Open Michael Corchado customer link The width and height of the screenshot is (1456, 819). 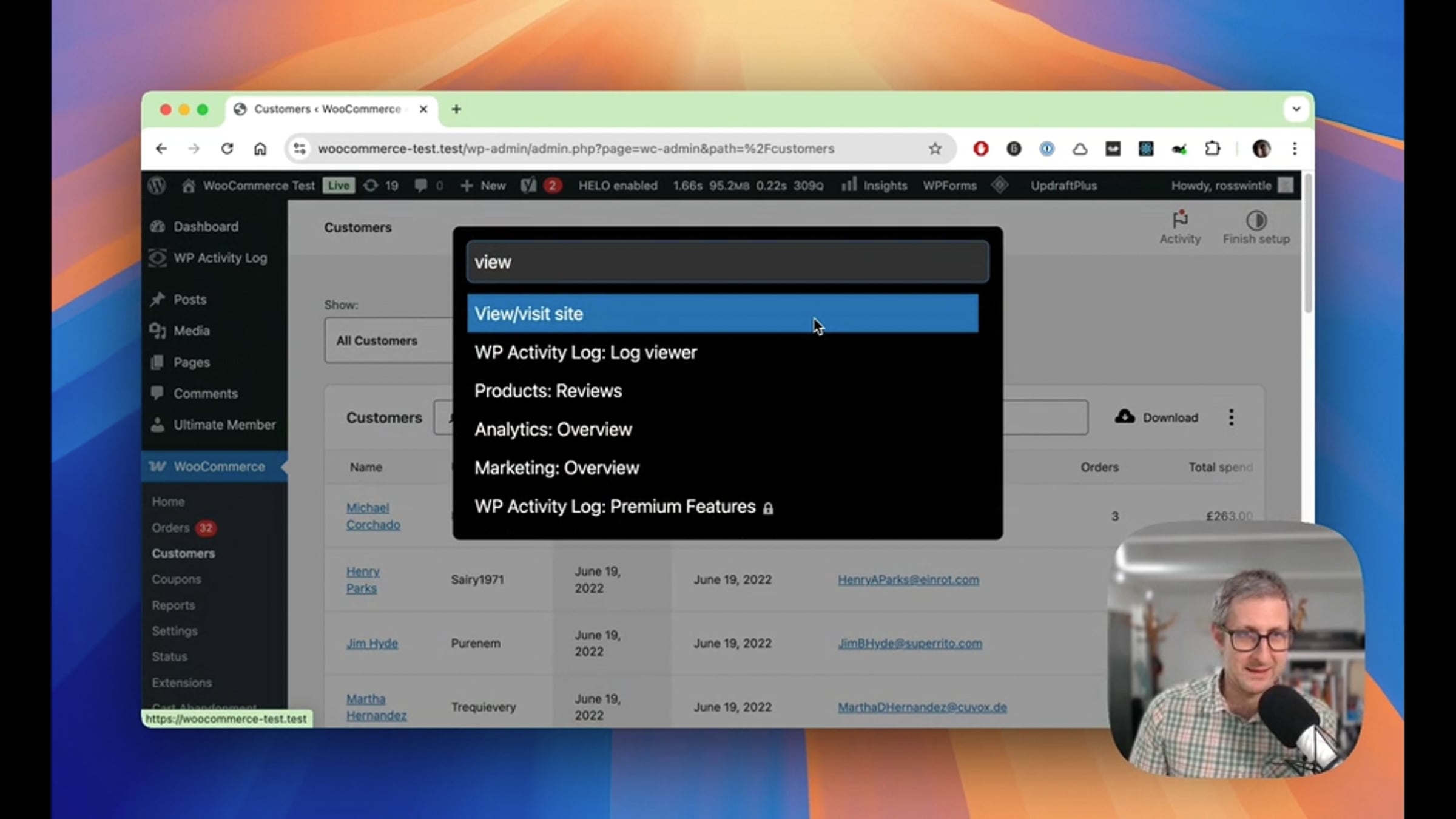pyautogui.click(x=373, y=516)
